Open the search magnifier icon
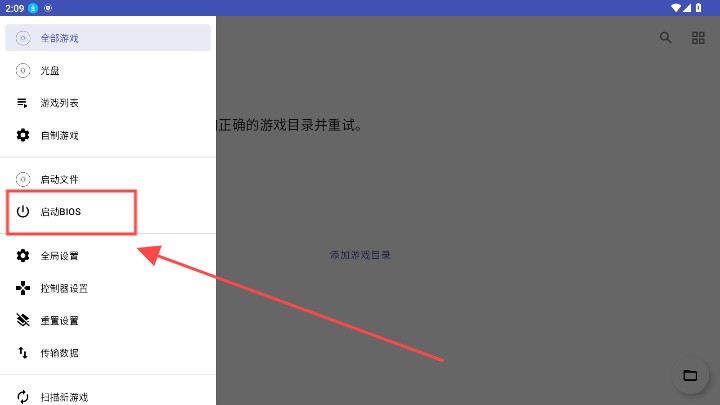 (x=665, y=38)
